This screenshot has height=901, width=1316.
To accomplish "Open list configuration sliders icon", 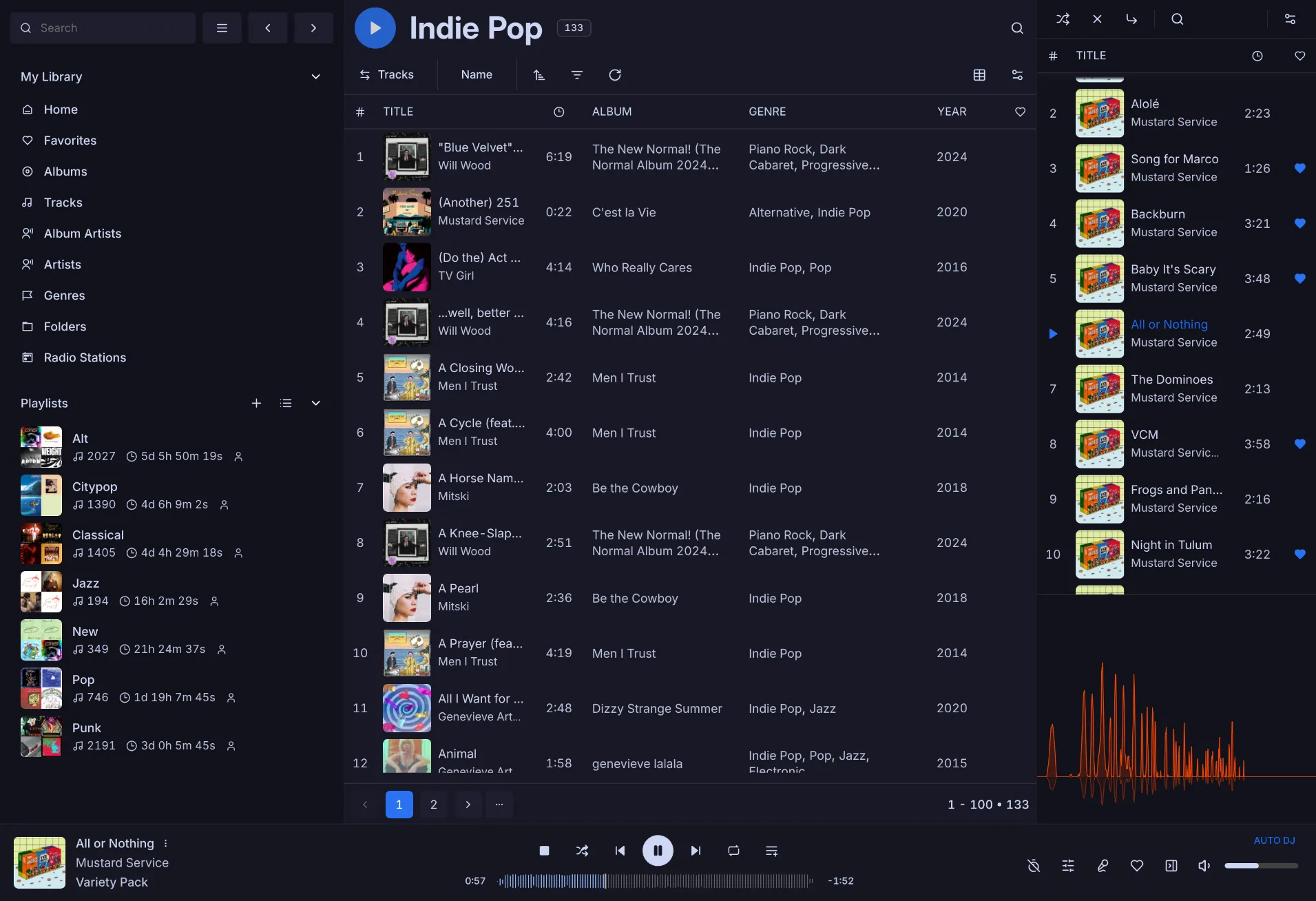I will (1017, 74).
